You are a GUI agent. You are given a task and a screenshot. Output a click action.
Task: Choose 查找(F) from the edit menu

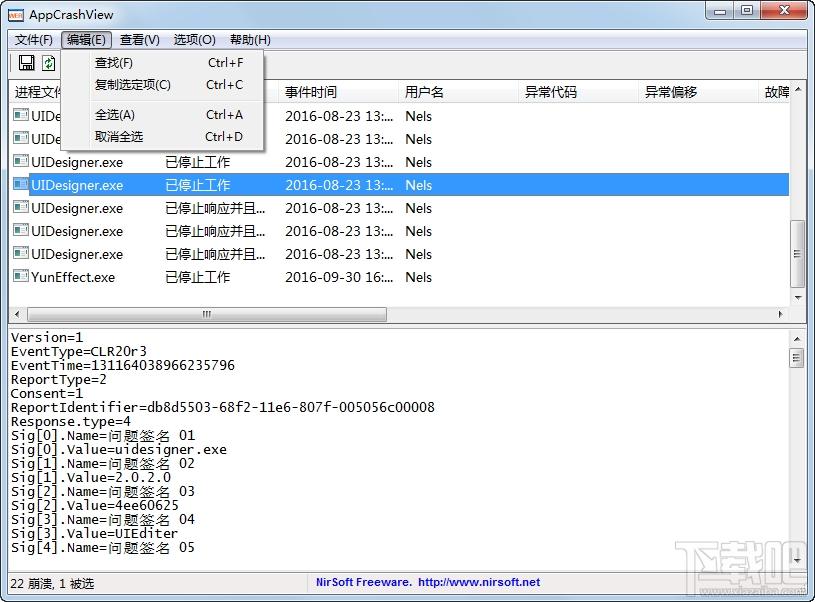click(162, 63)
